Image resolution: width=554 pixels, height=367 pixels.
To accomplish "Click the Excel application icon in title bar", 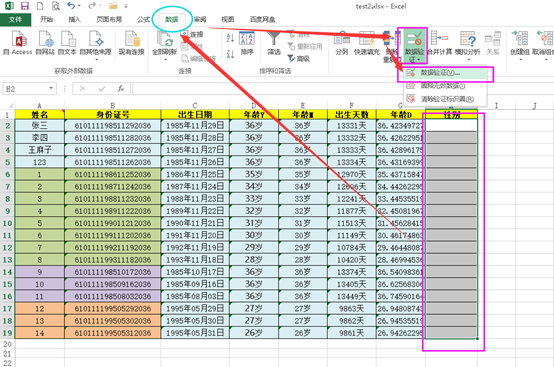I will click(x=9, y=6).
